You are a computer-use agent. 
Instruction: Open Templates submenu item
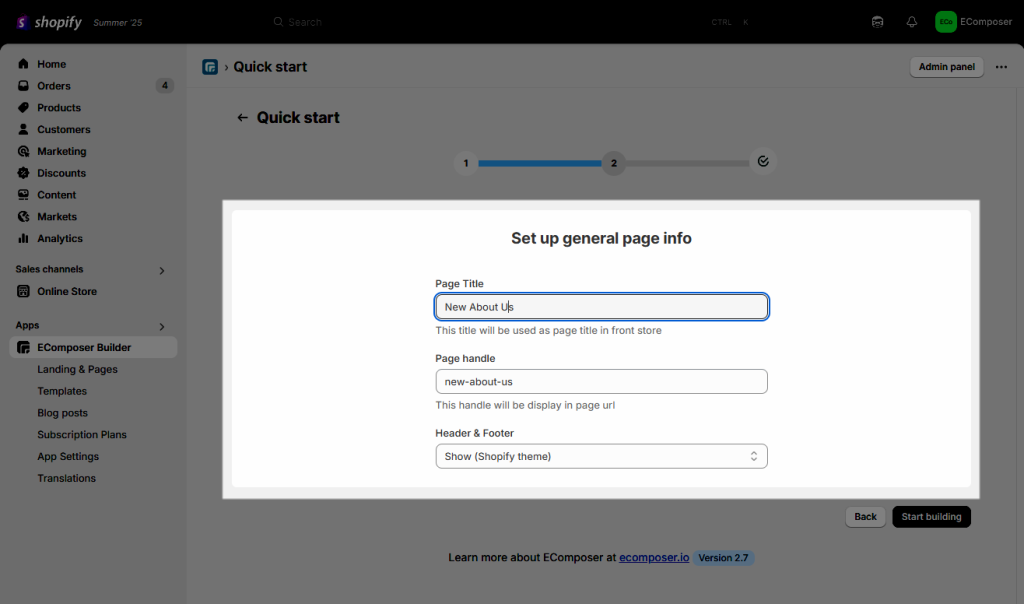click(x=62, y=391)
